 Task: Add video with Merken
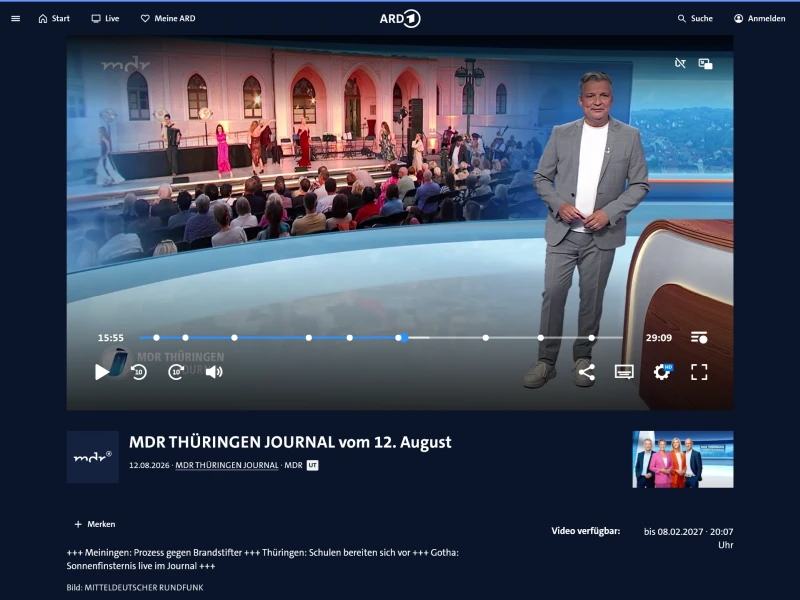[95, 524]
